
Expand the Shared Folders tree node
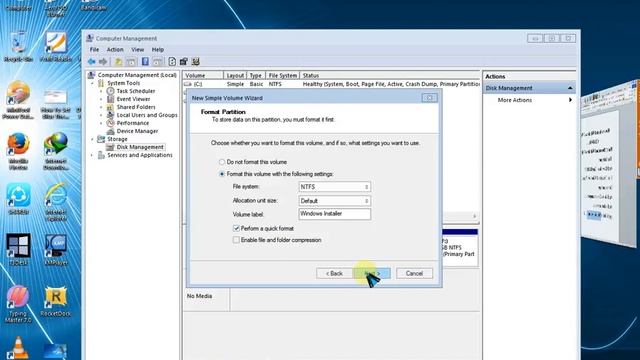(102, 107)
